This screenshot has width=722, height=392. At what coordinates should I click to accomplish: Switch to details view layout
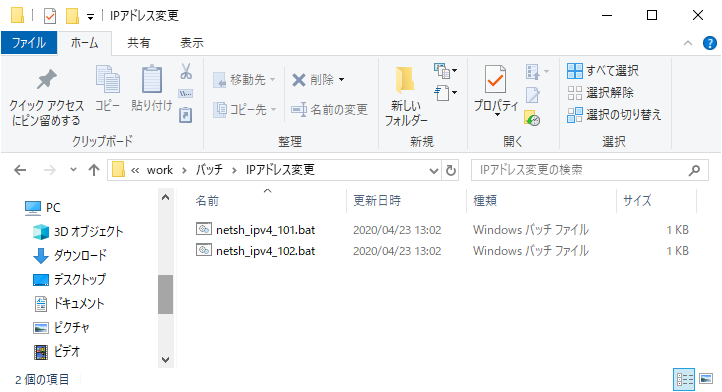[x=684, y=379]
